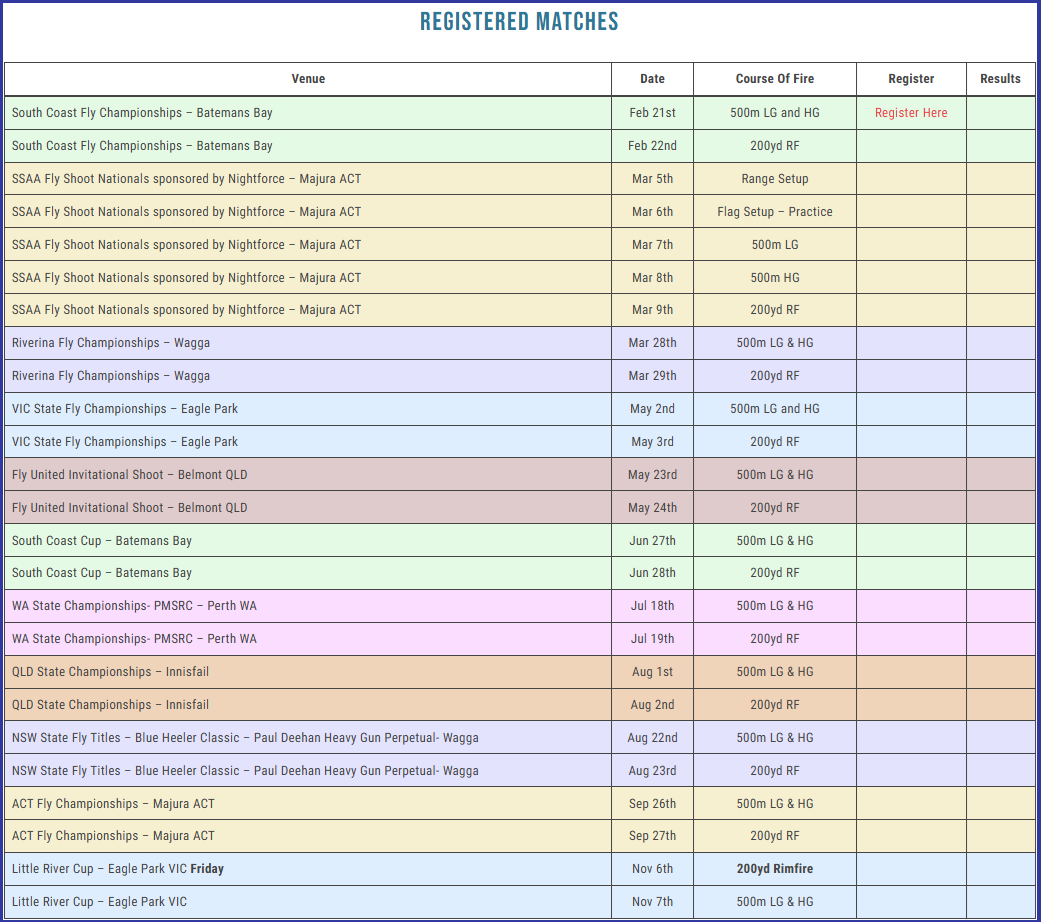Click the Mar 28th date cell
Image resolution: width=1041 pixels, height=922 pixels.
point(652,343)
